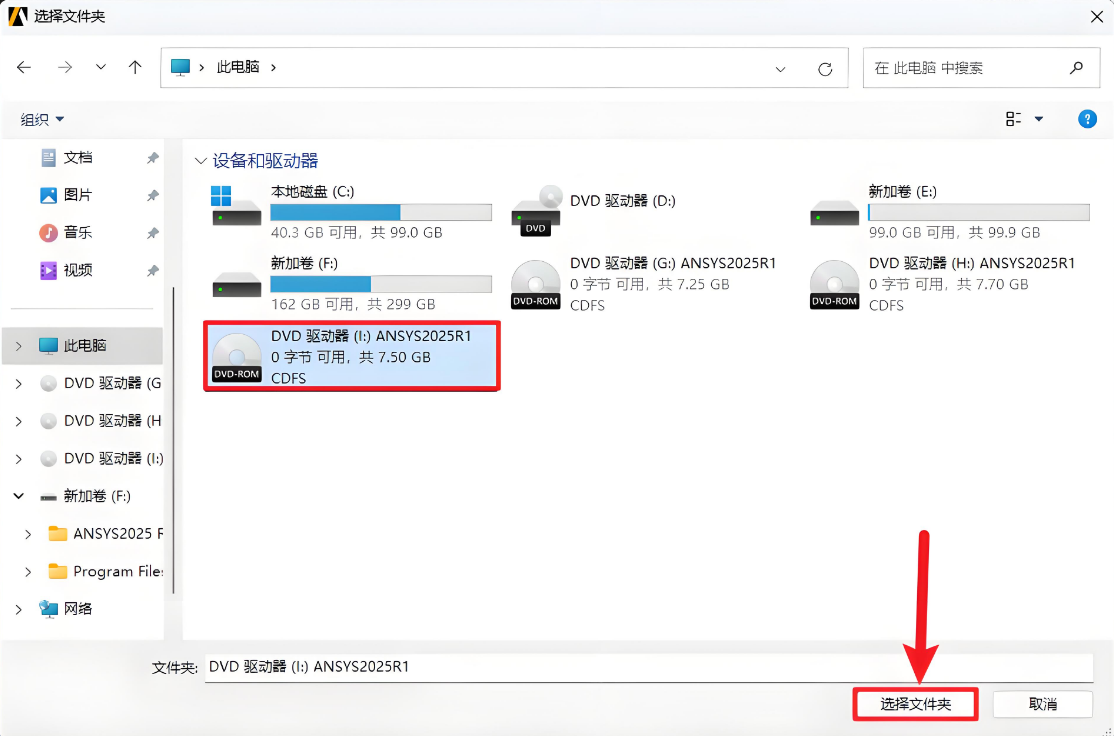Click the magnifier search icon

click(1076, 68)
